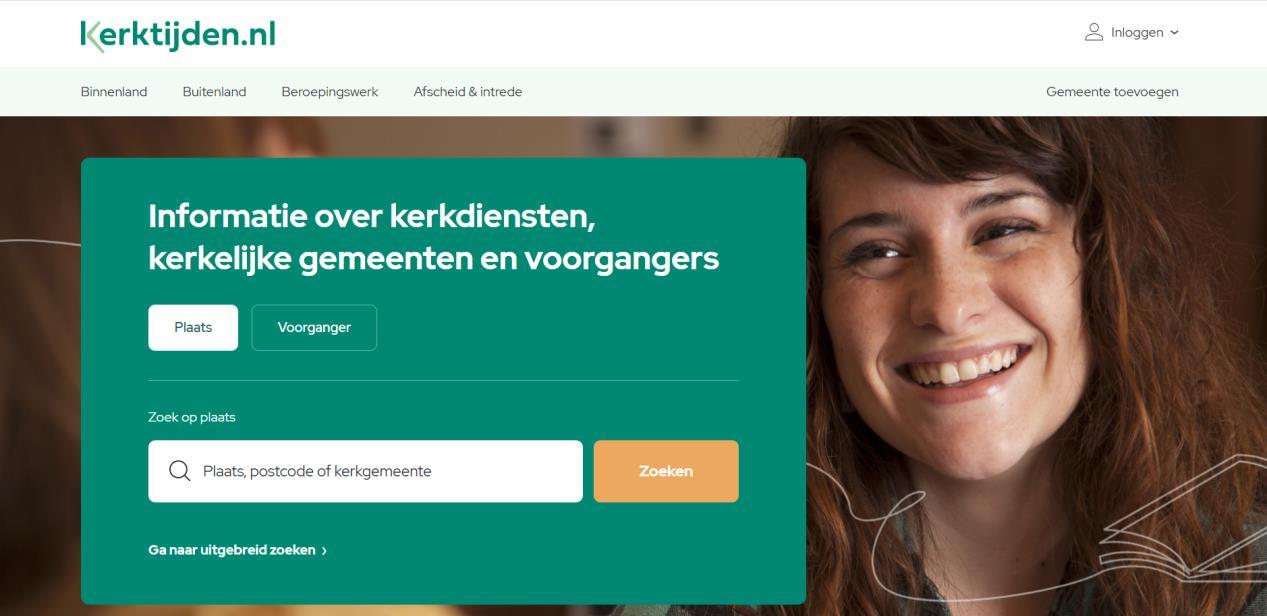
Task: Click the Zoek op plaats label
Action: tap(192, 417)
